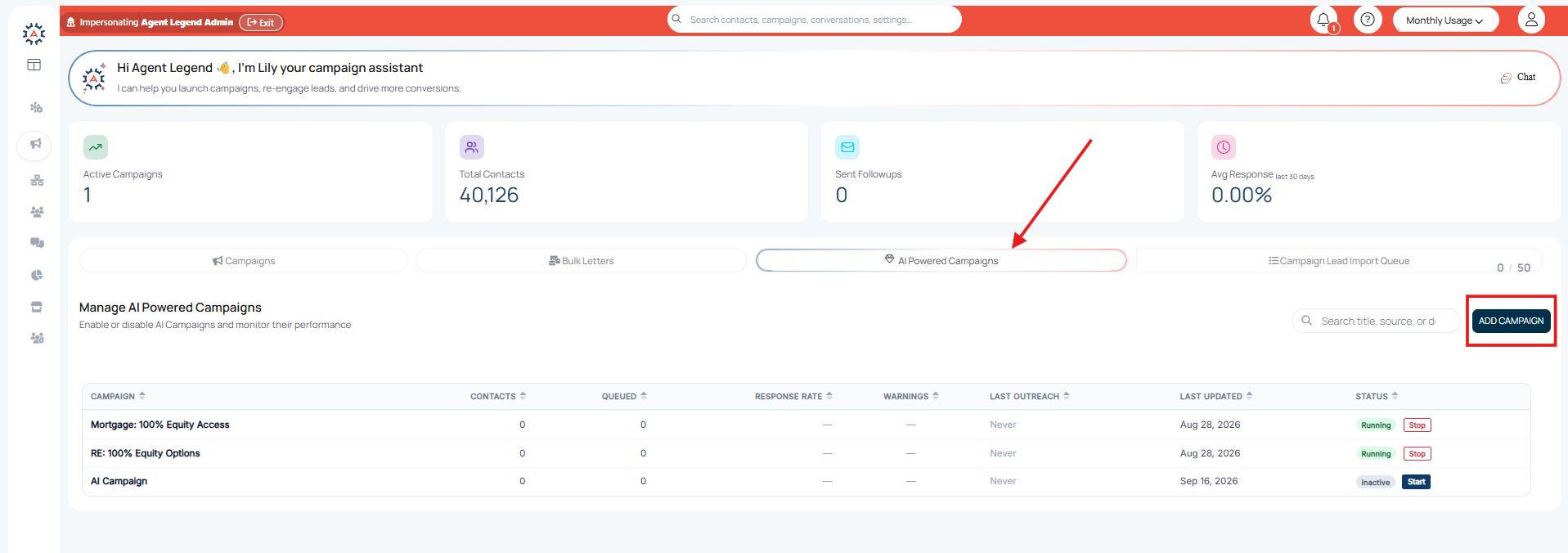Stop the RE: 100% Equity Options campaign

pyautogui.click(x=1417, y=454)
